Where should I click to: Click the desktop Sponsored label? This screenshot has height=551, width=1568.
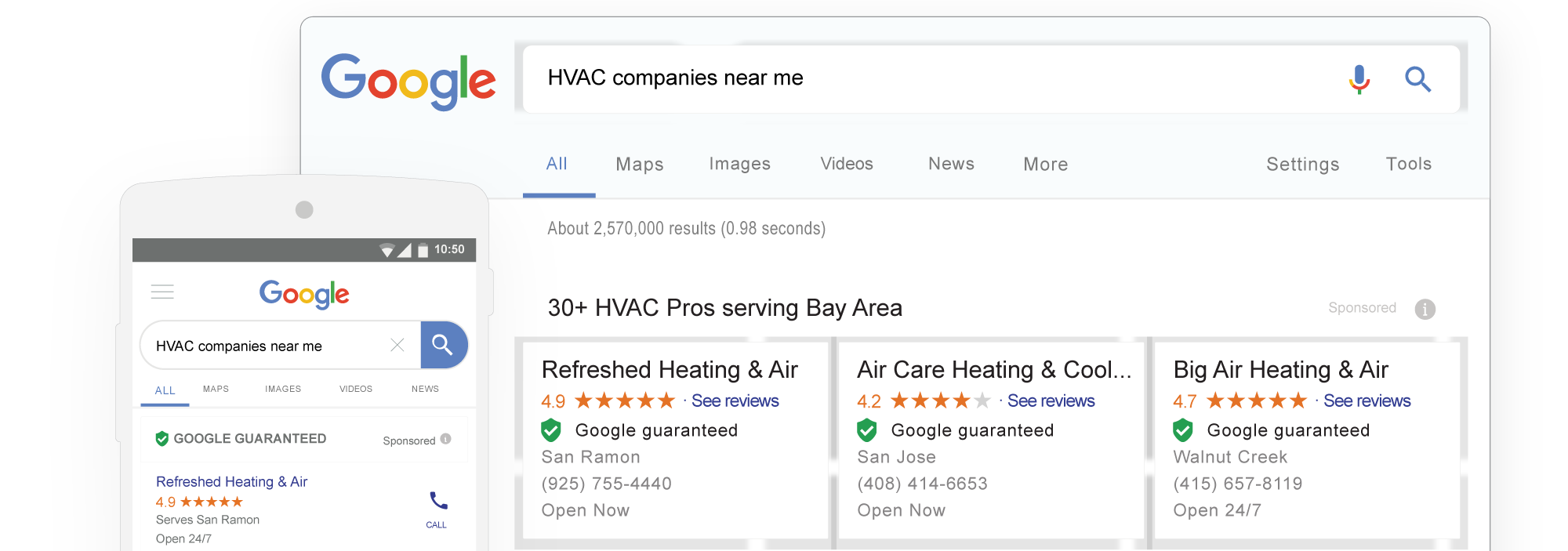(1362, 308)
